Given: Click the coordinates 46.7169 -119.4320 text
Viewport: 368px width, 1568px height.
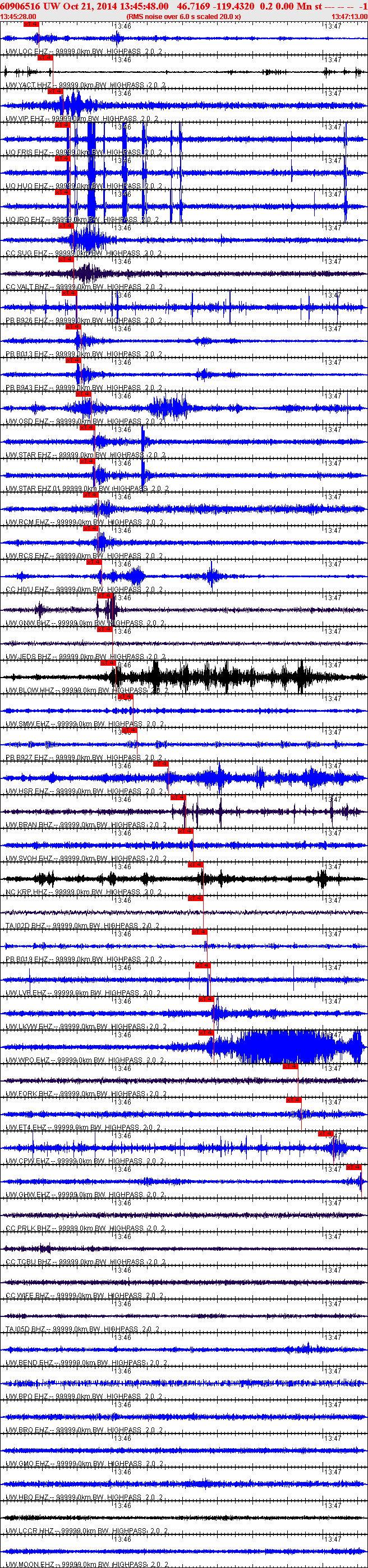Looking at the screenshot, I should tap(215, 6).
